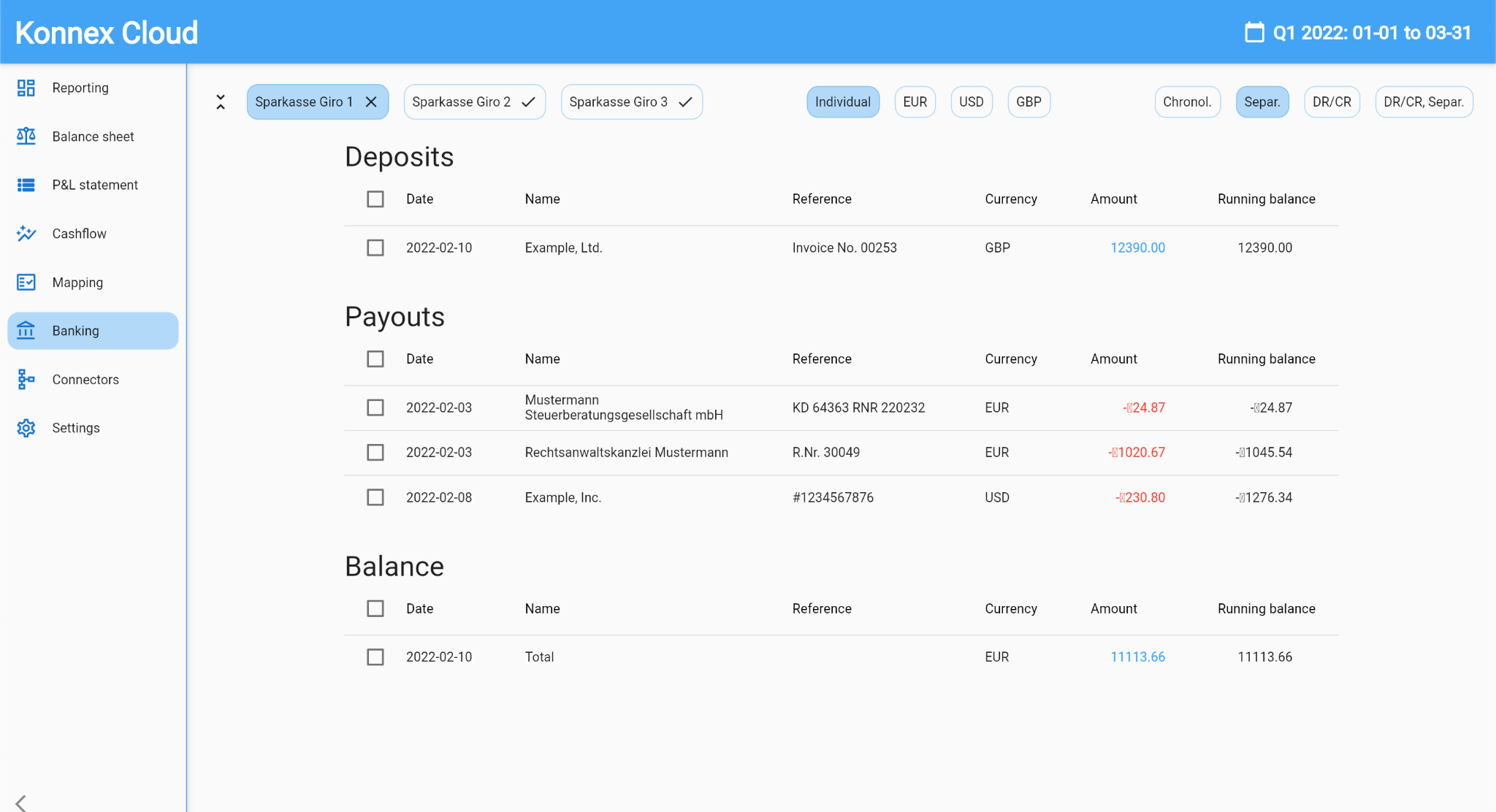Image resolution: width=1496 pixels, height=812 pixels.
Task: Click the P&L statement list icon
Action: pos(26,185)
